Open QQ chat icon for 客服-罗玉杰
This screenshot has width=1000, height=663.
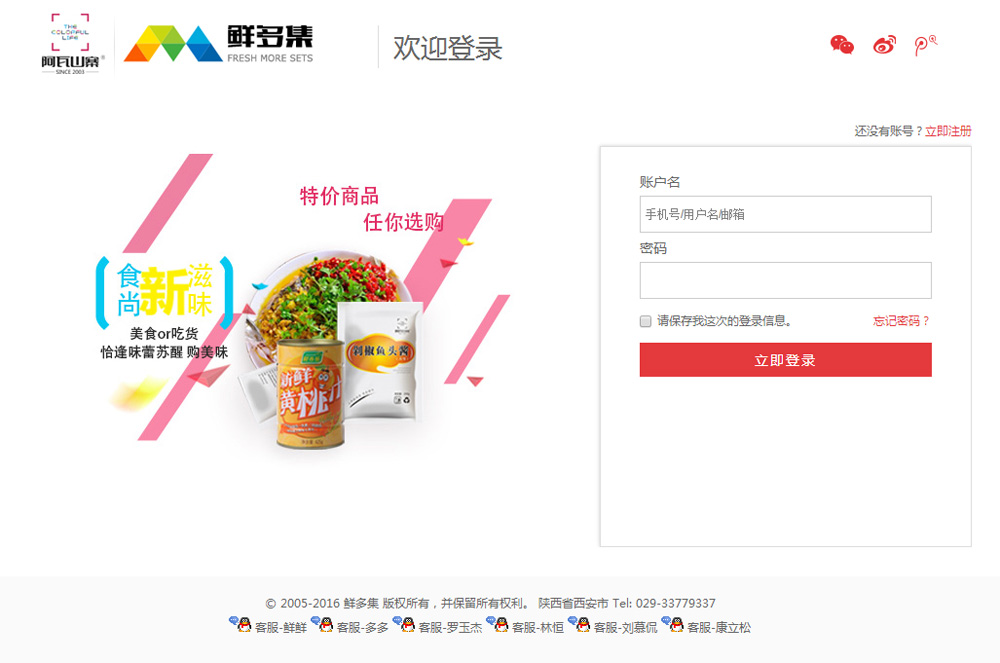click(404, 624)
